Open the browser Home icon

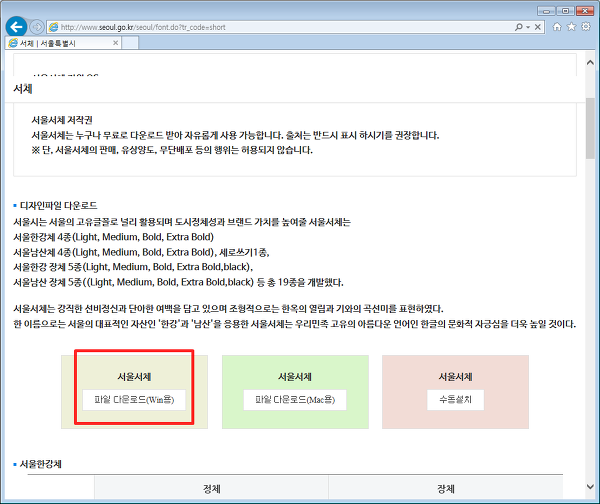(557, 26)
